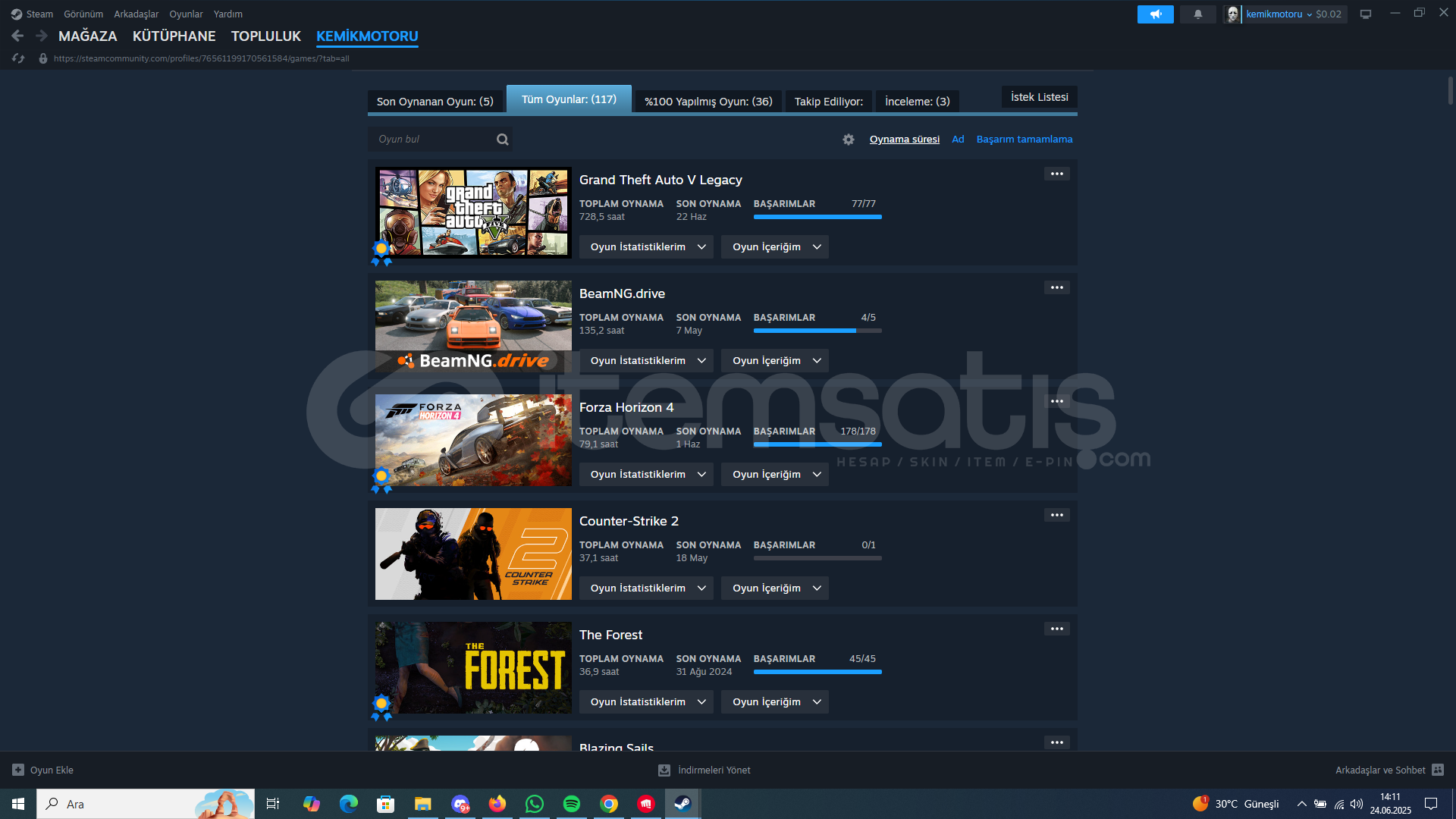Open the Takip Ediliyor tab
Screen dimensions: 1456x819
click(829, 102)
